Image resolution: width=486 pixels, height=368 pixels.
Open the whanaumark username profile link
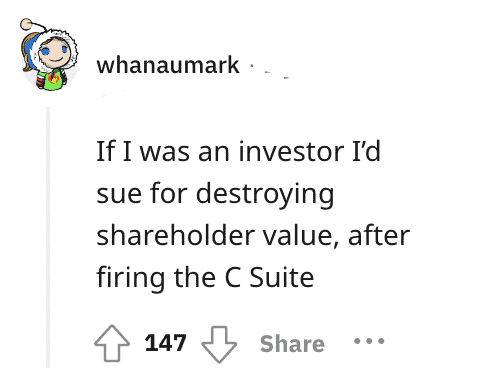168,65
